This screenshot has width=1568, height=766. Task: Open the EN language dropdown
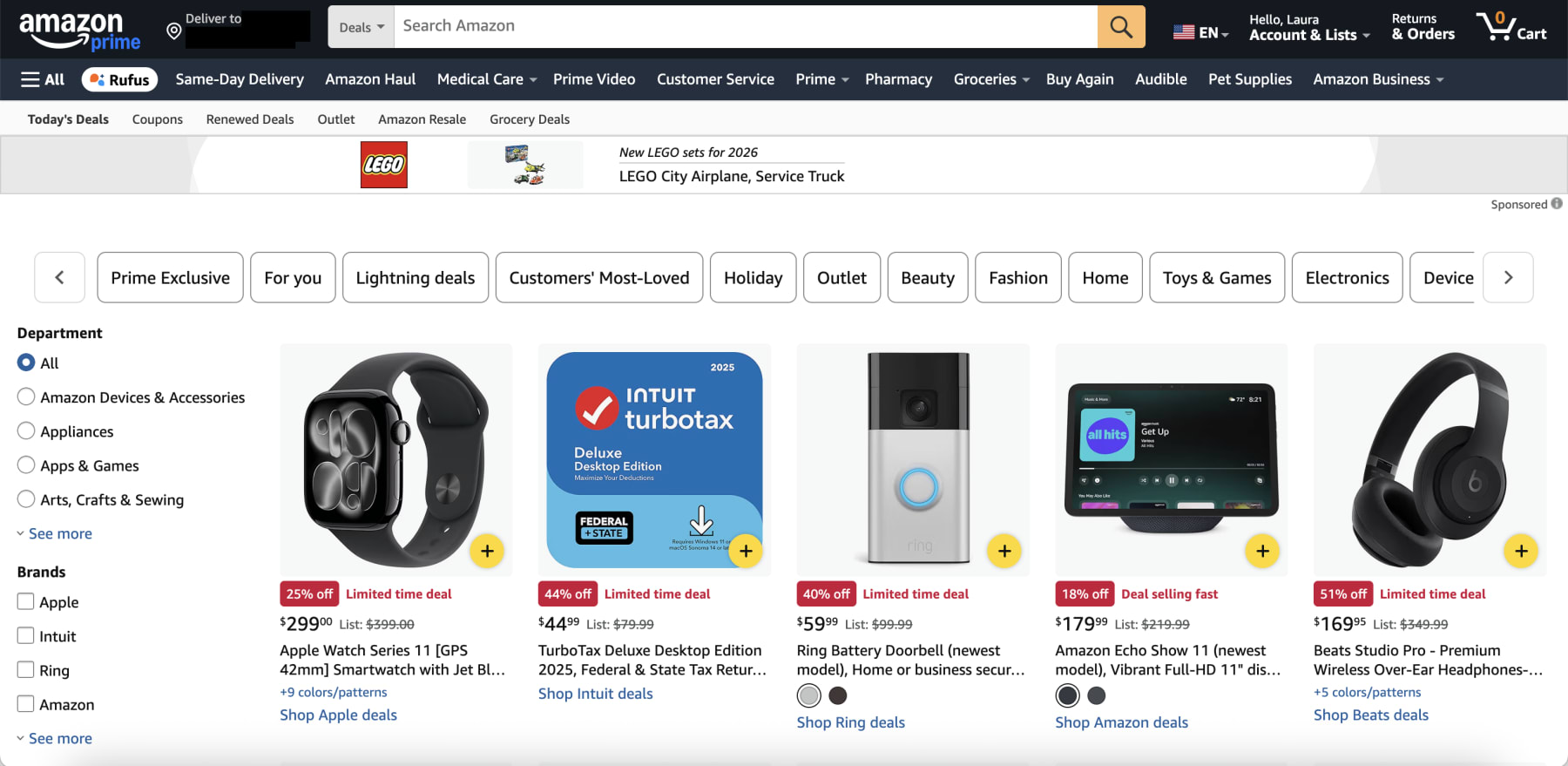pyautogui.click(x=1200, y=31)
